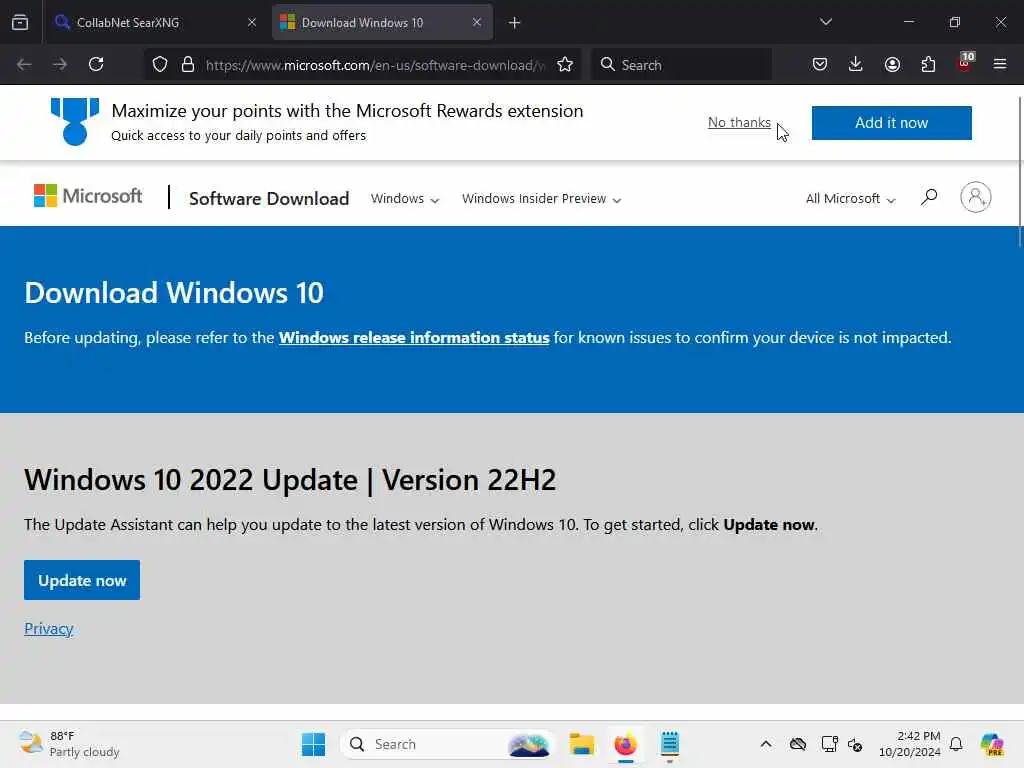Close the Download Windows 10 tab
The width and height of the screenshot is (1024, 768).
(477, 22)
